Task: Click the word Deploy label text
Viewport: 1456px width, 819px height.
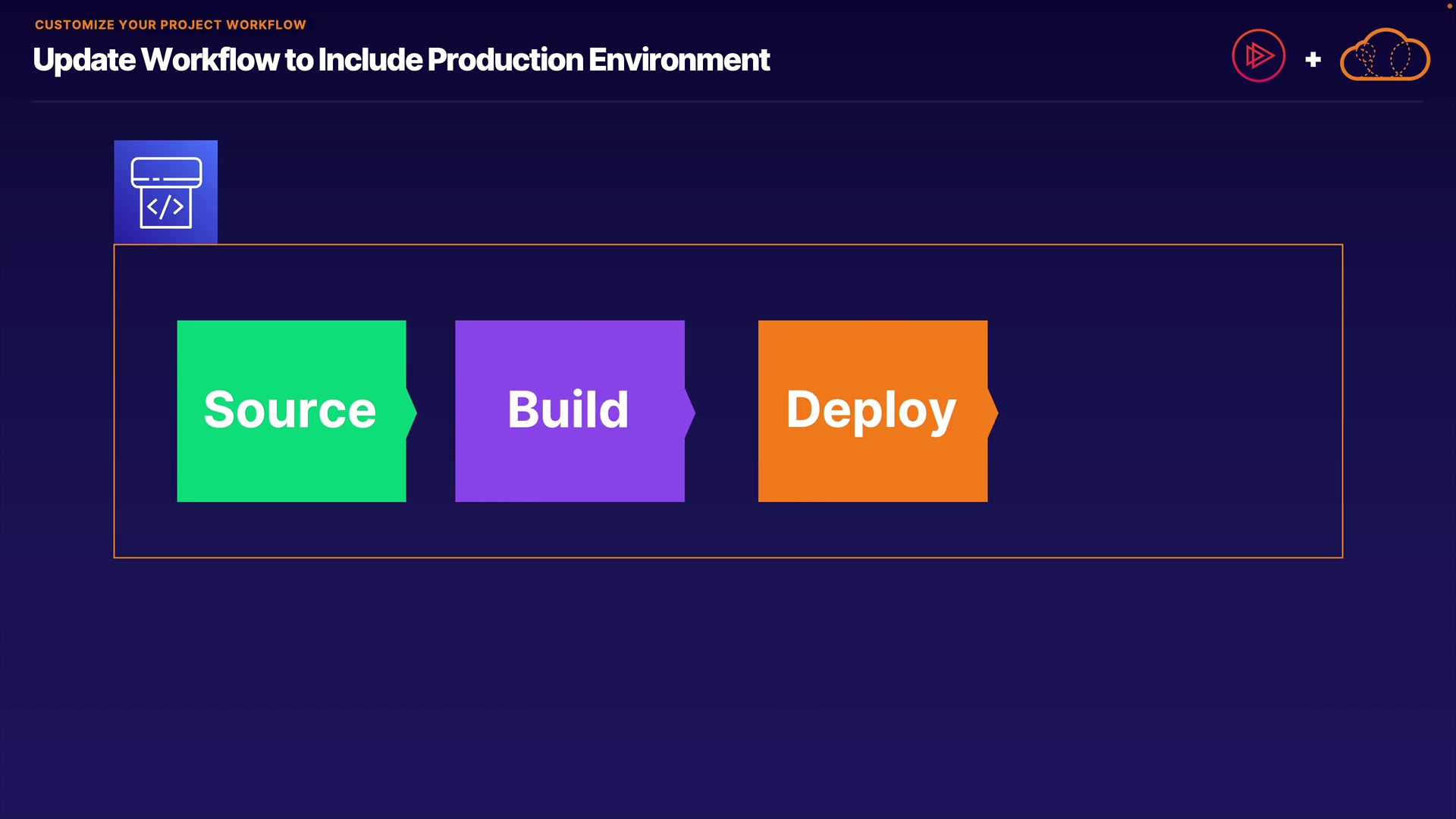Action: point(871,409)
